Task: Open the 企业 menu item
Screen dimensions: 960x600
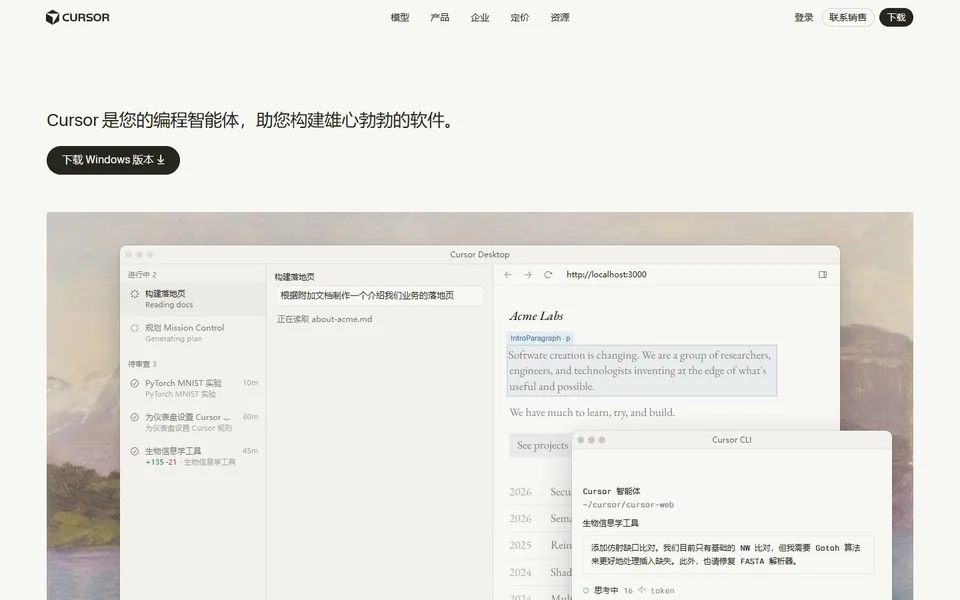Action: [x=480, y=18]
